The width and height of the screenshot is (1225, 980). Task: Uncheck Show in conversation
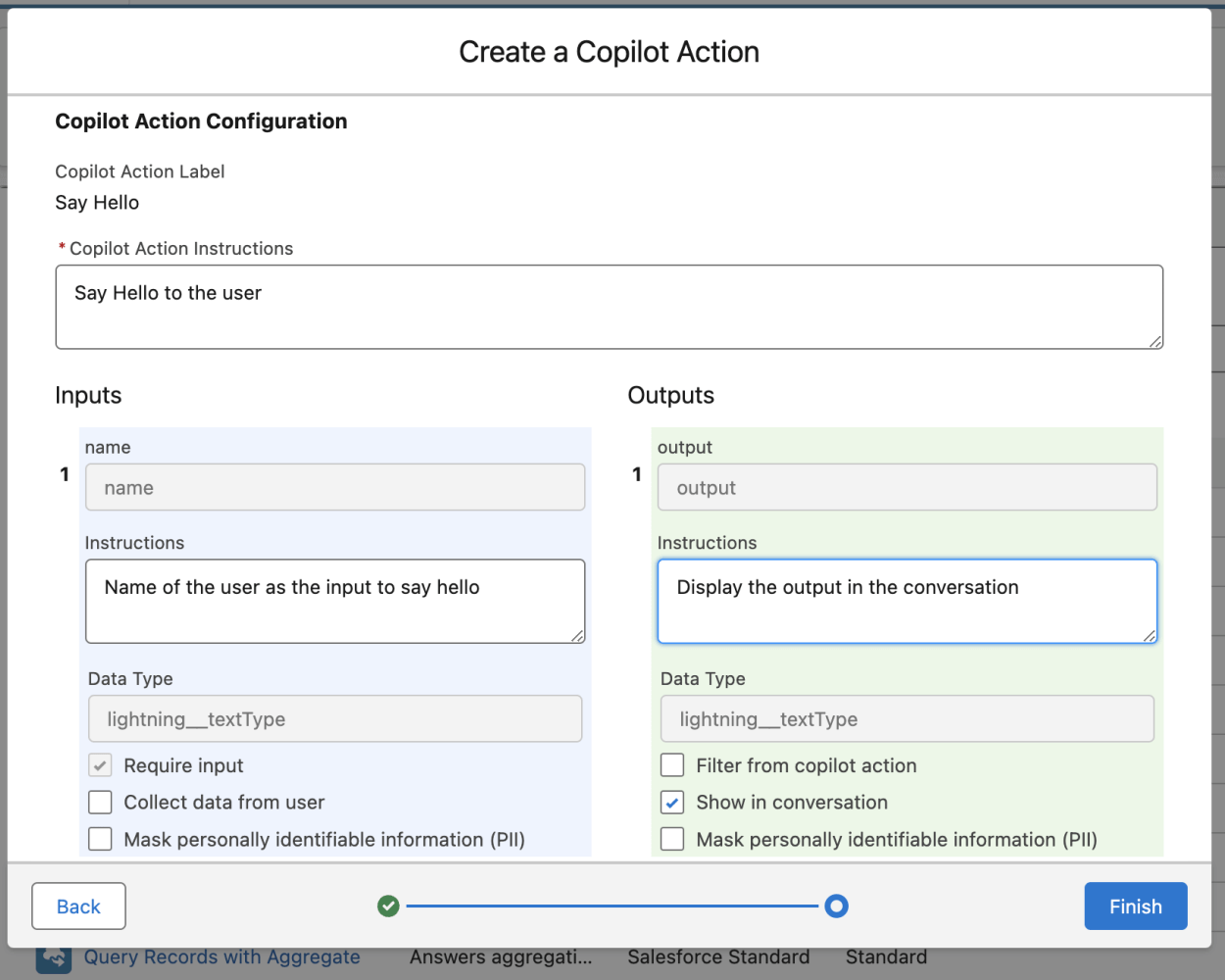672,803
